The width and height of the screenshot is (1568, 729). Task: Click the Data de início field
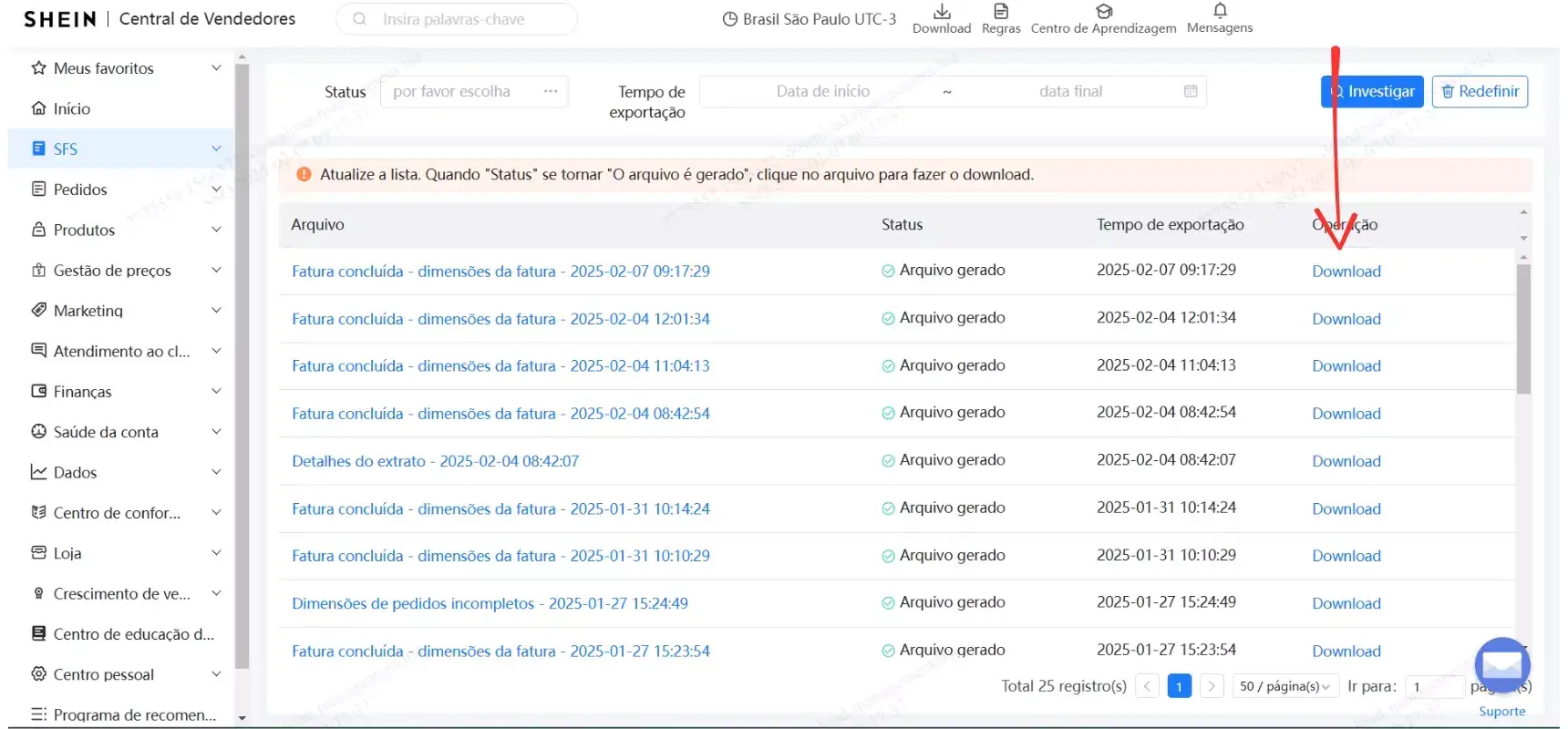(822, 91)
